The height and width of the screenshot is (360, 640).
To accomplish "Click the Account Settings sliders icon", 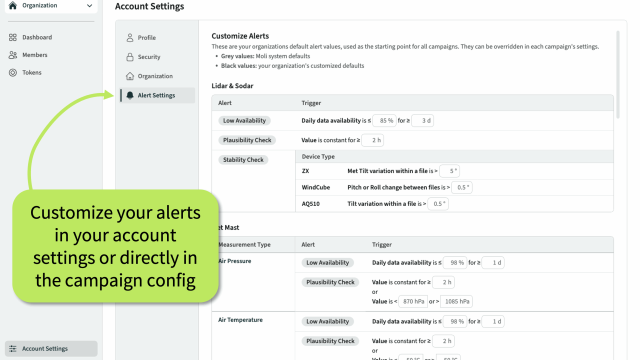I will click(13, 349).
